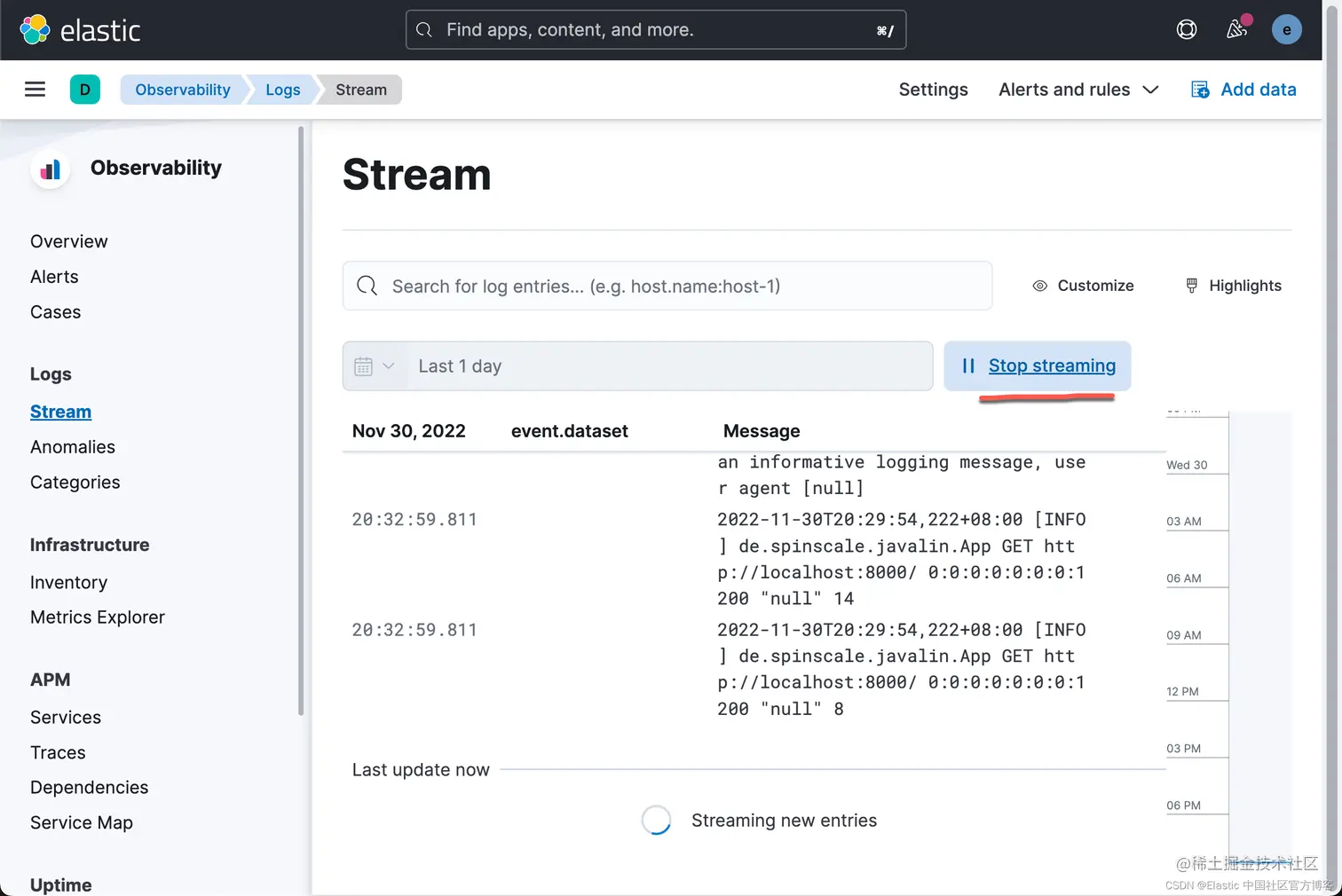The width and height of the screenshot is (1342, 896).
Task: Click the Logs section heading in sidebar
Action: click(51, 374)
